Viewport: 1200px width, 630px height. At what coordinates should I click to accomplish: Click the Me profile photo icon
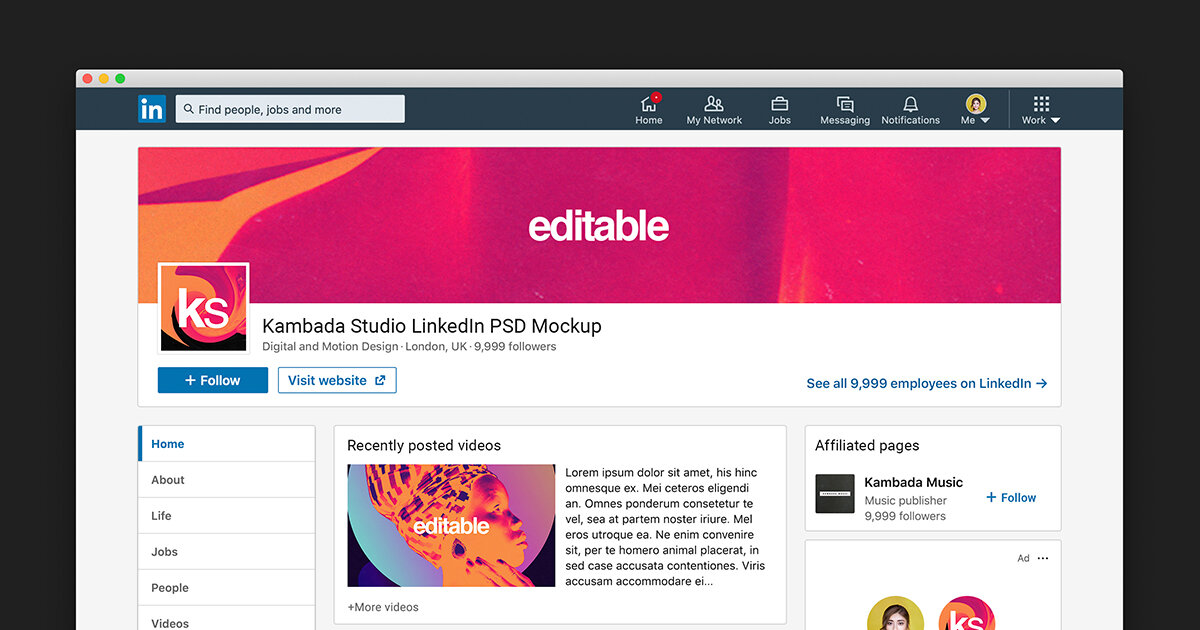click(x=973, y=103)
